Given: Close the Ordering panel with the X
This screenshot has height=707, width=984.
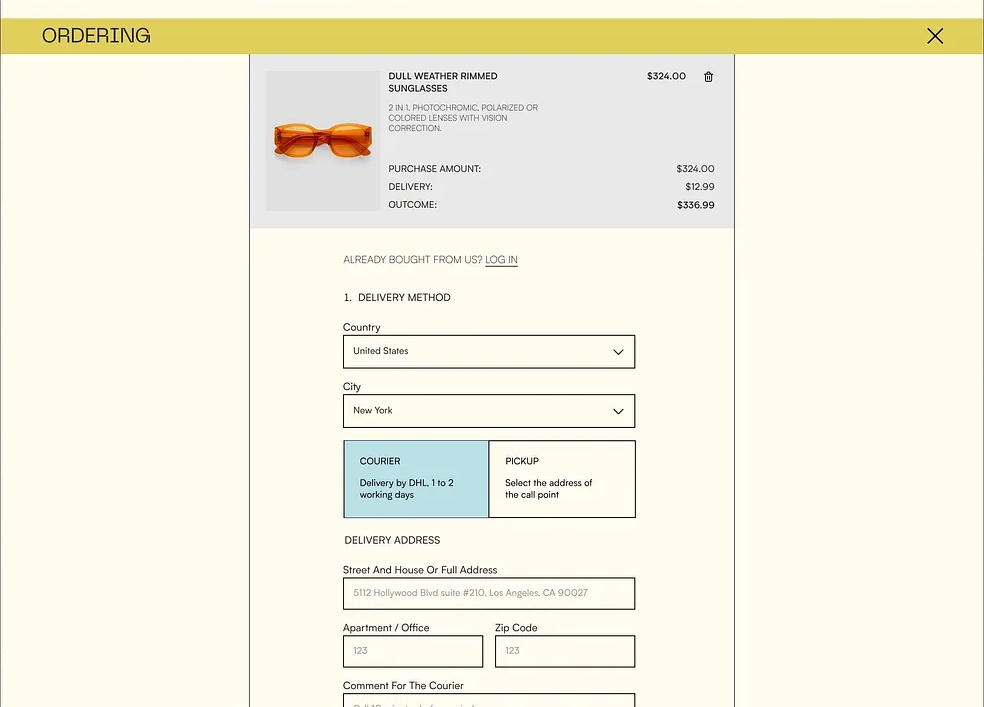Looking at the screenshot, I should (934, 36).
